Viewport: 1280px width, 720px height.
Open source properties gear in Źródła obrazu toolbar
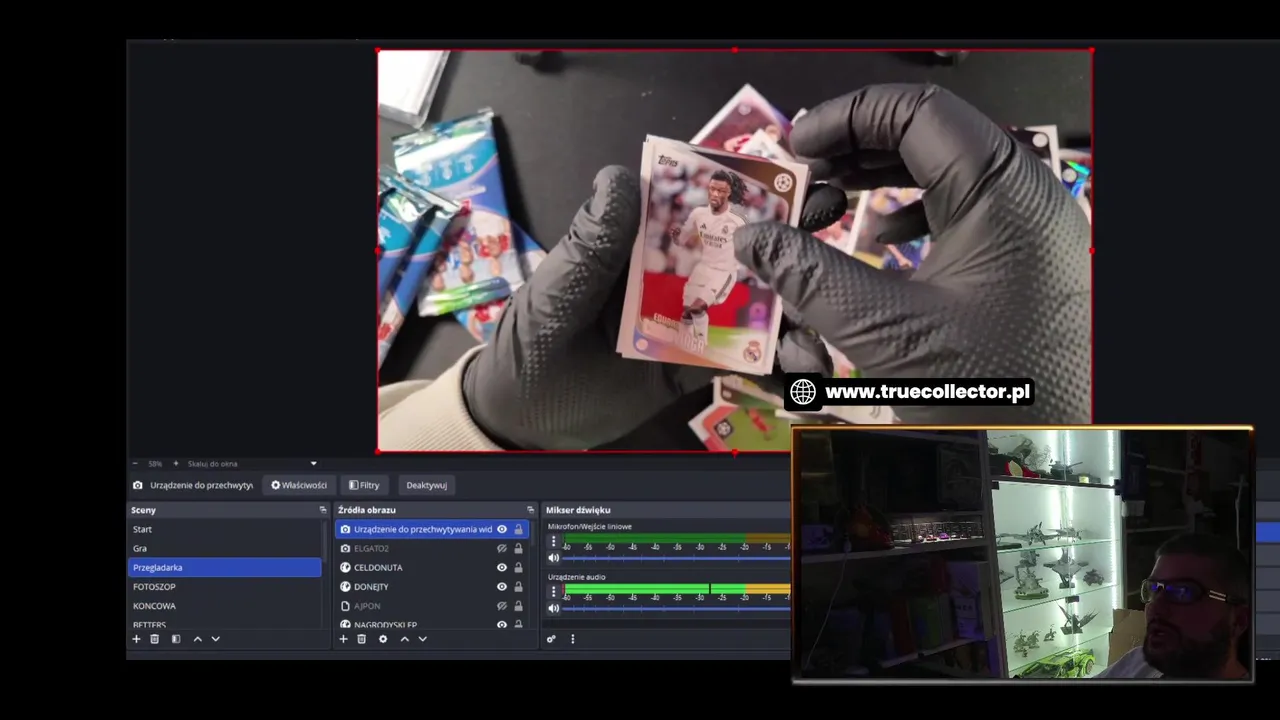pos(382,639)
